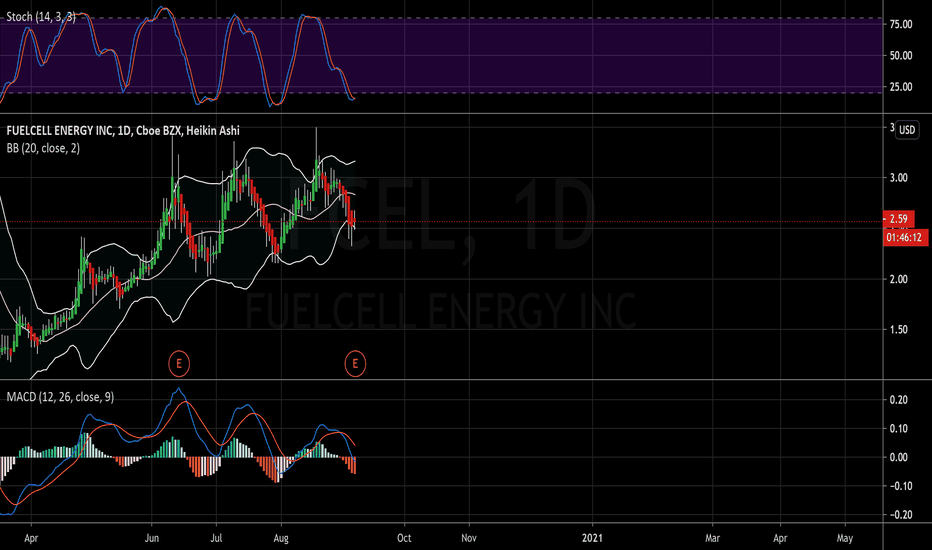Click the Oct label on time axis
Image resolution: width=932 pixels, height=550 pixels.
(x=404, y=538)
